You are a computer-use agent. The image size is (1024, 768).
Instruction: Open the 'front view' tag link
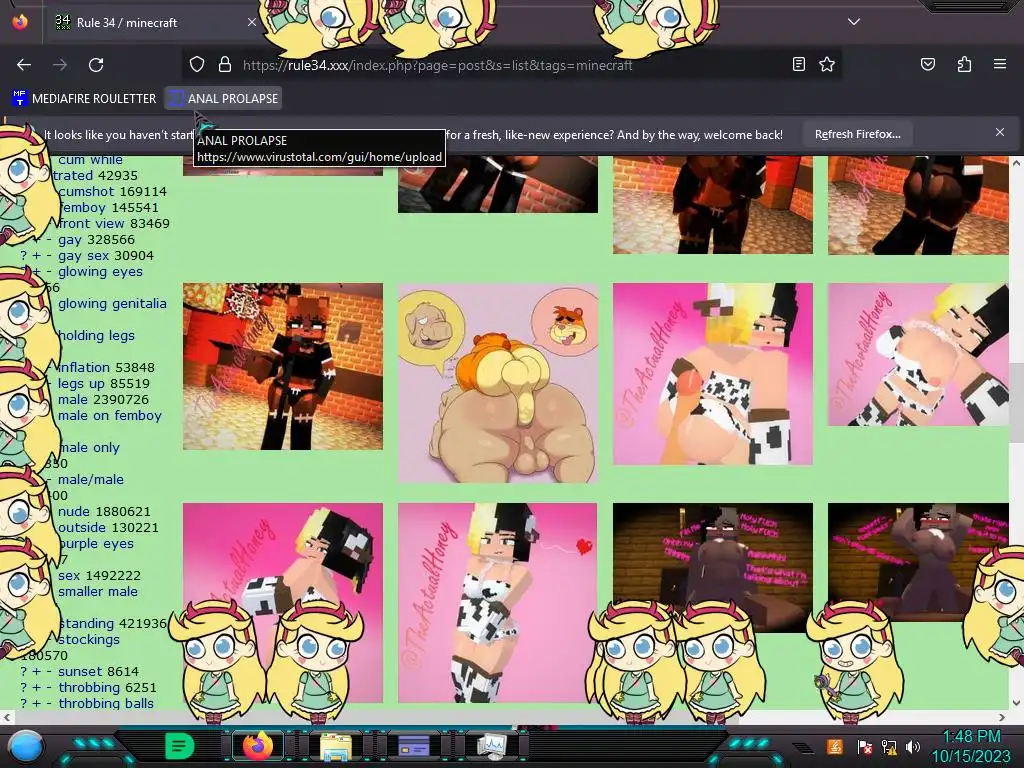coord(91,223)
